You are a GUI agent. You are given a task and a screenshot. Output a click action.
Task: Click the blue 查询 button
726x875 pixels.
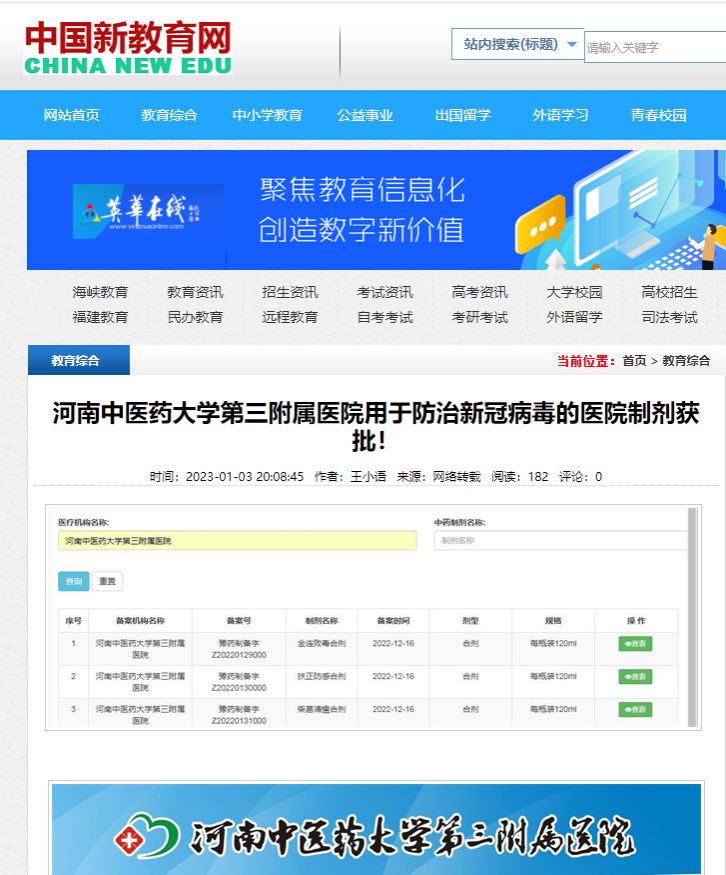73,581
